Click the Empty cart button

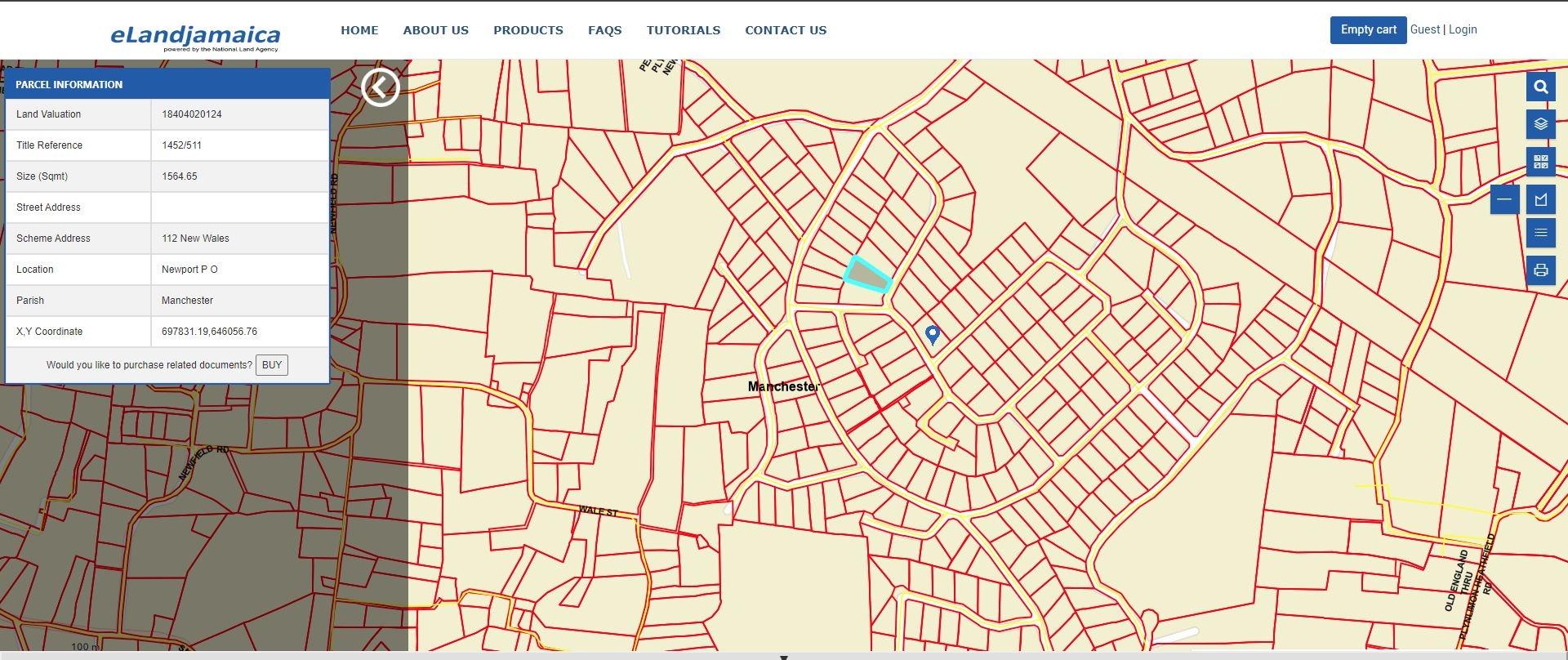pyautogui.click(x=1368, y=29)
